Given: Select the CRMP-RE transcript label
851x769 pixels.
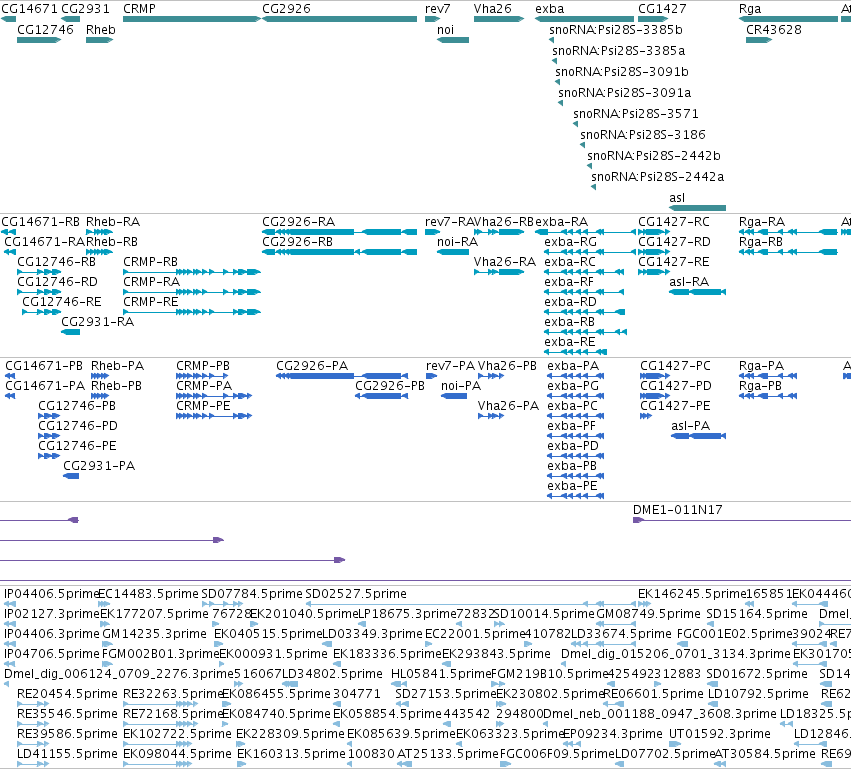Looking at the screenshot, I should point(151,302).
